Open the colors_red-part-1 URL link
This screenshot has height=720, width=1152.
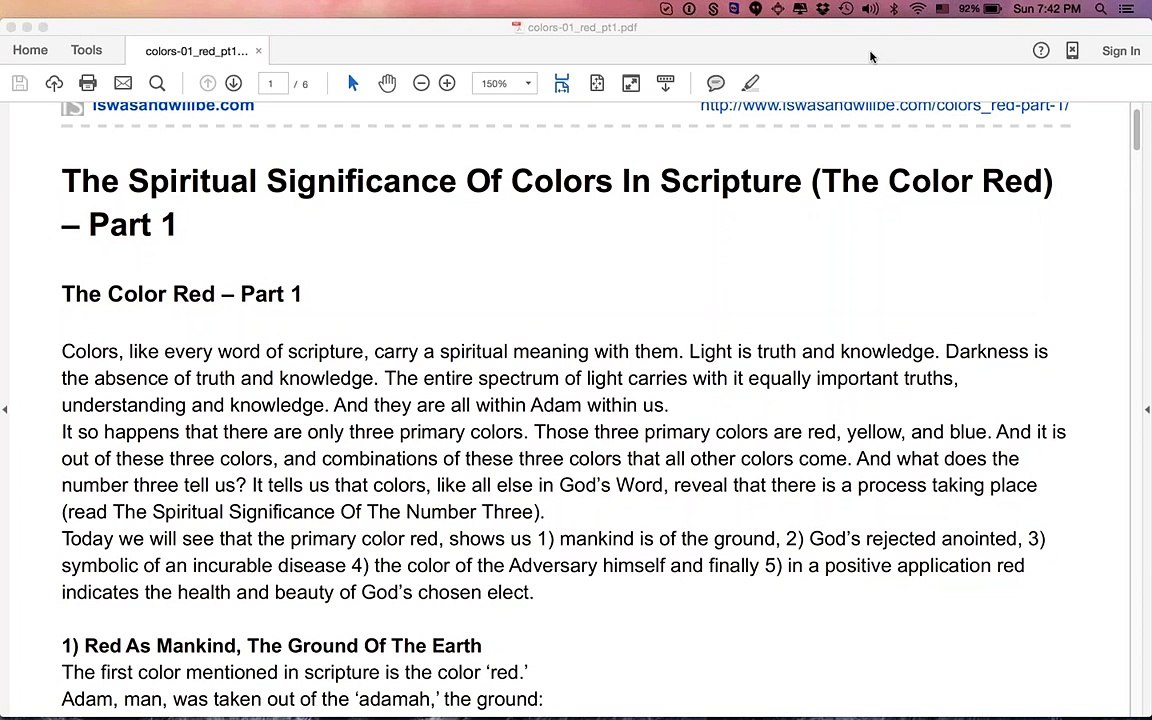coord(885,107)
